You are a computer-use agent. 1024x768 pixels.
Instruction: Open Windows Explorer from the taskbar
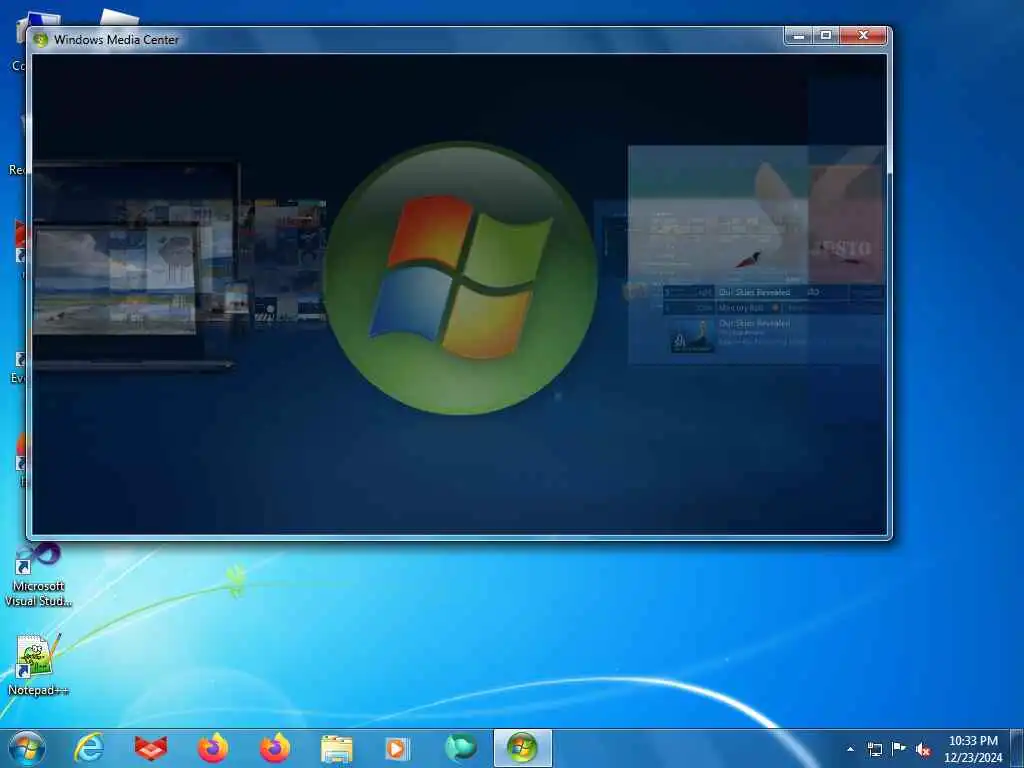336,748
